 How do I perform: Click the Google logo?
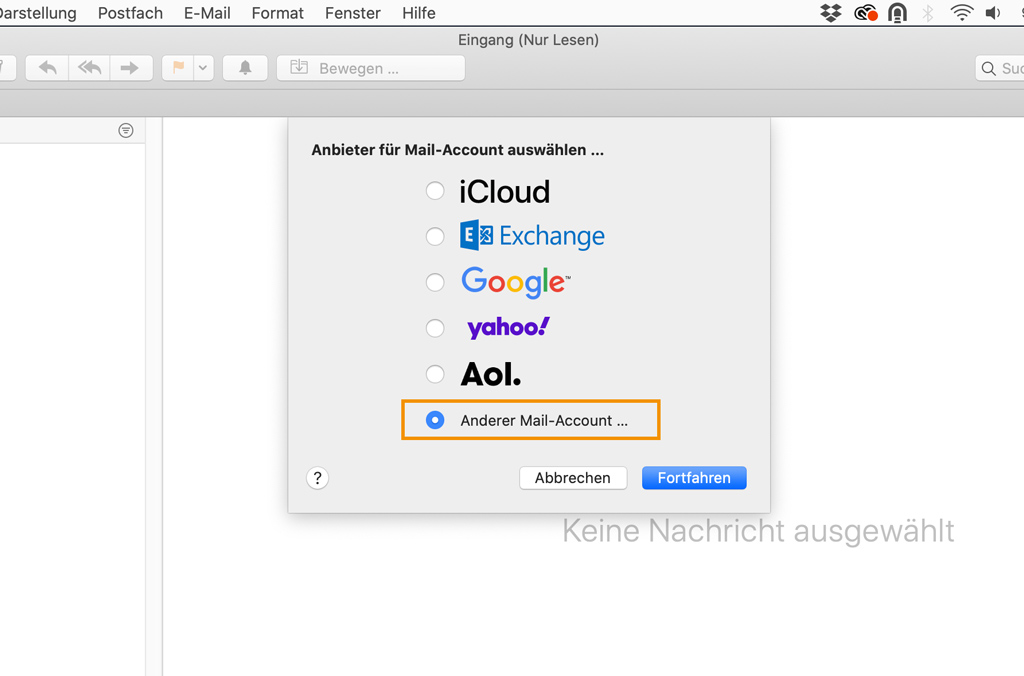tap(516, 282)
